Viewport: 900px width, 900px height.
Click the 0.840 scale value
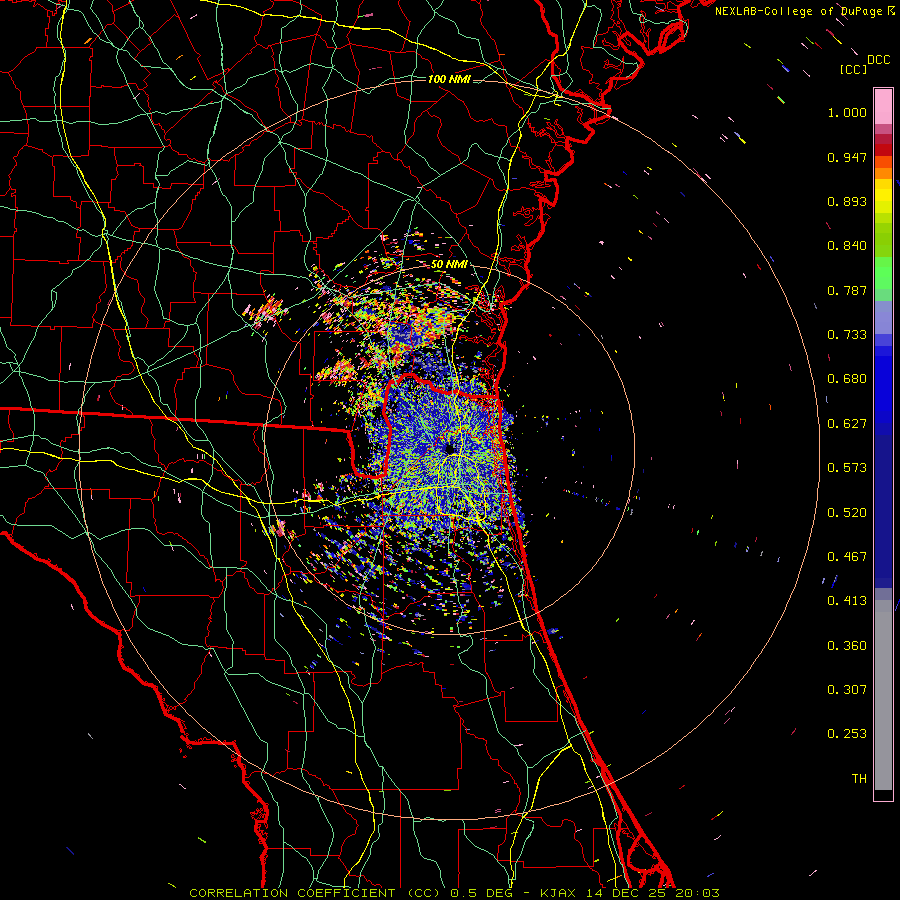pos(847,246)
